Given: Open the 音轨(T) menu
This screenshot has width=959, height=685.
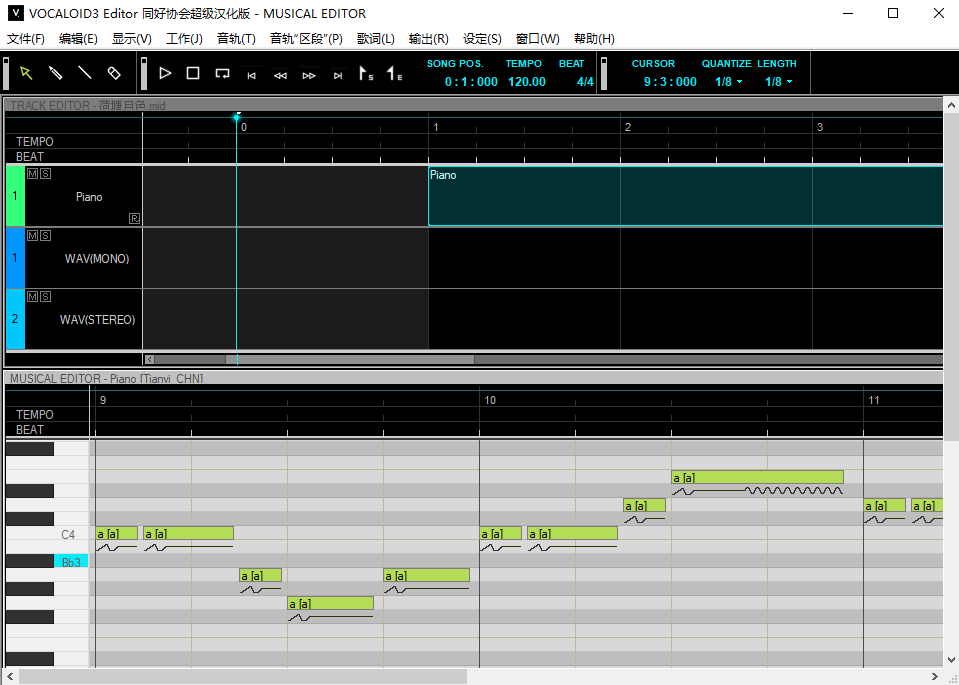Looking at the screenshot, I should (x=236, y=39).
